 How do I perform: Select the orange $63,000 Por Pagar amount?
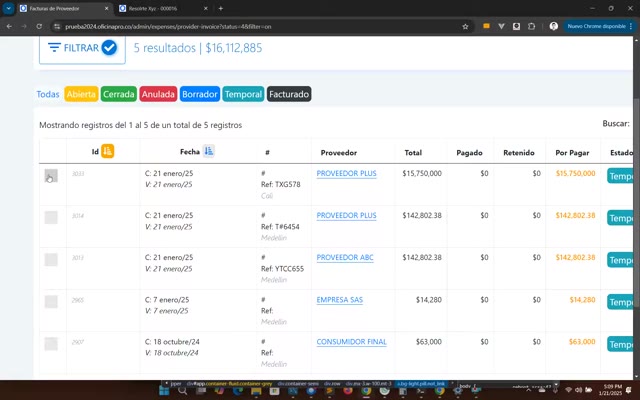[x=582, y=342]
